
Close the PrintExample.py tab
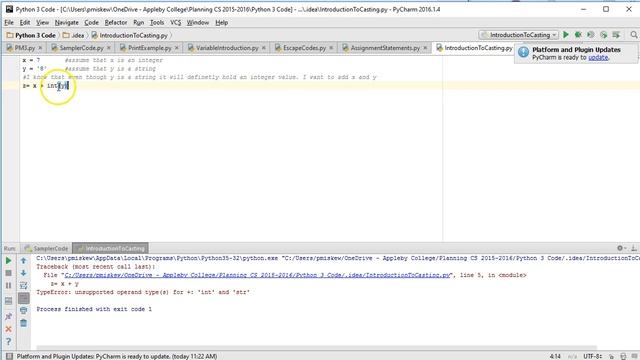176,48
